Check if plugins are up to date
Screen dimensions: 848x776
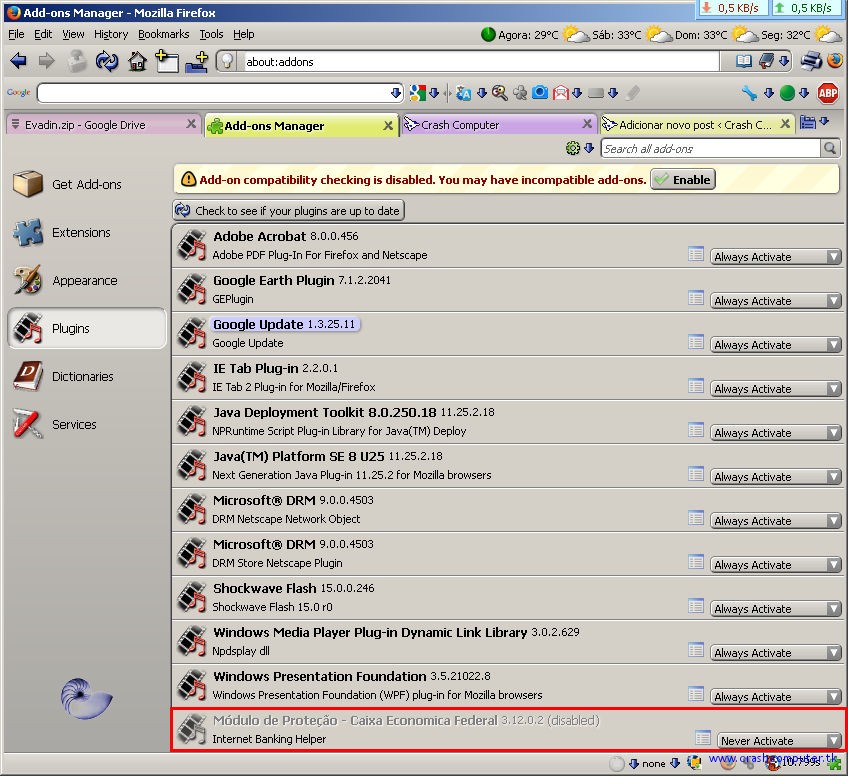click(x=289, y=210)
